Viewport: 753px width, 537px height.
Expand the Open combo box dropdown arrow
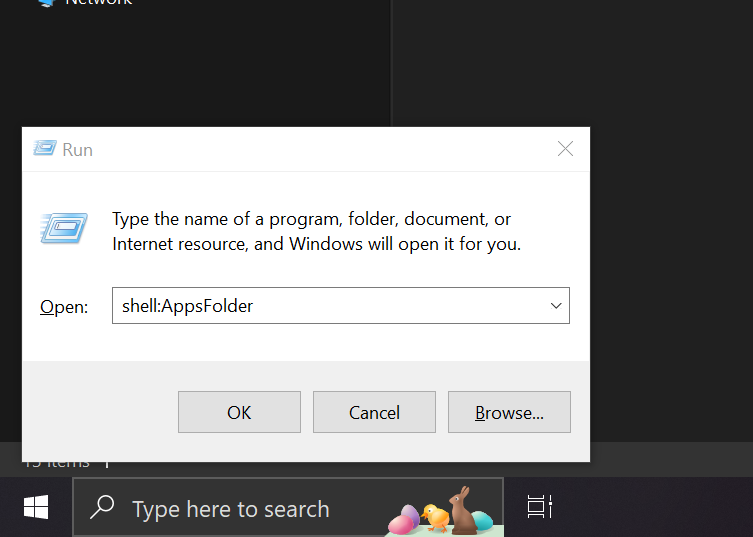click(x=556, y=306)
